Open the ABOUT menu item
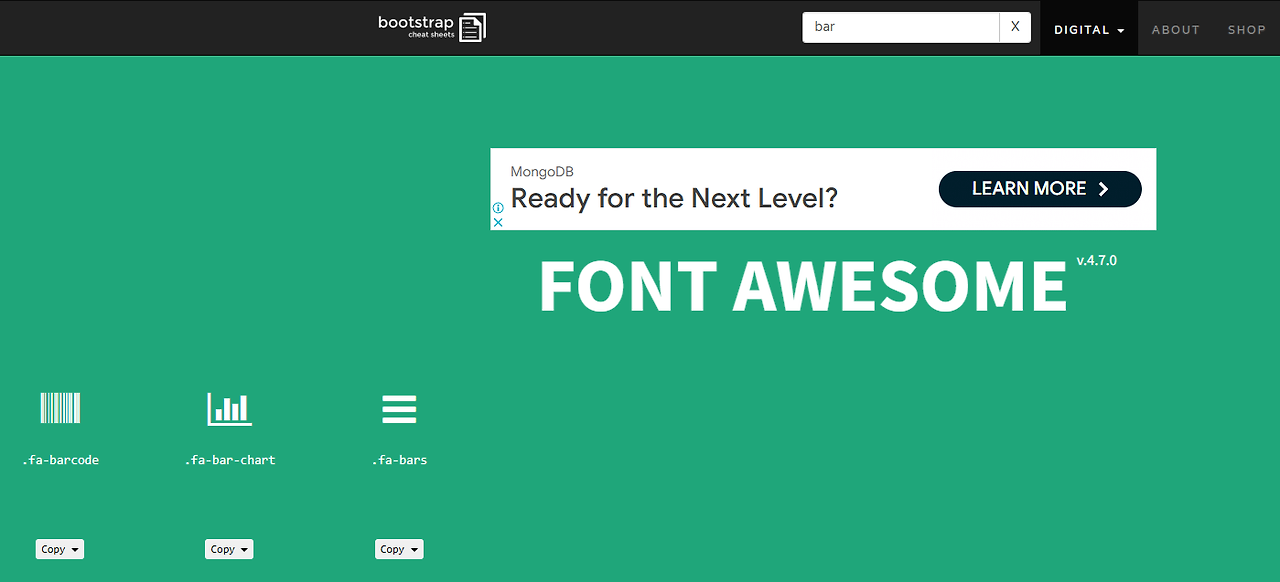1280x582 pixels. [1175, 30]
